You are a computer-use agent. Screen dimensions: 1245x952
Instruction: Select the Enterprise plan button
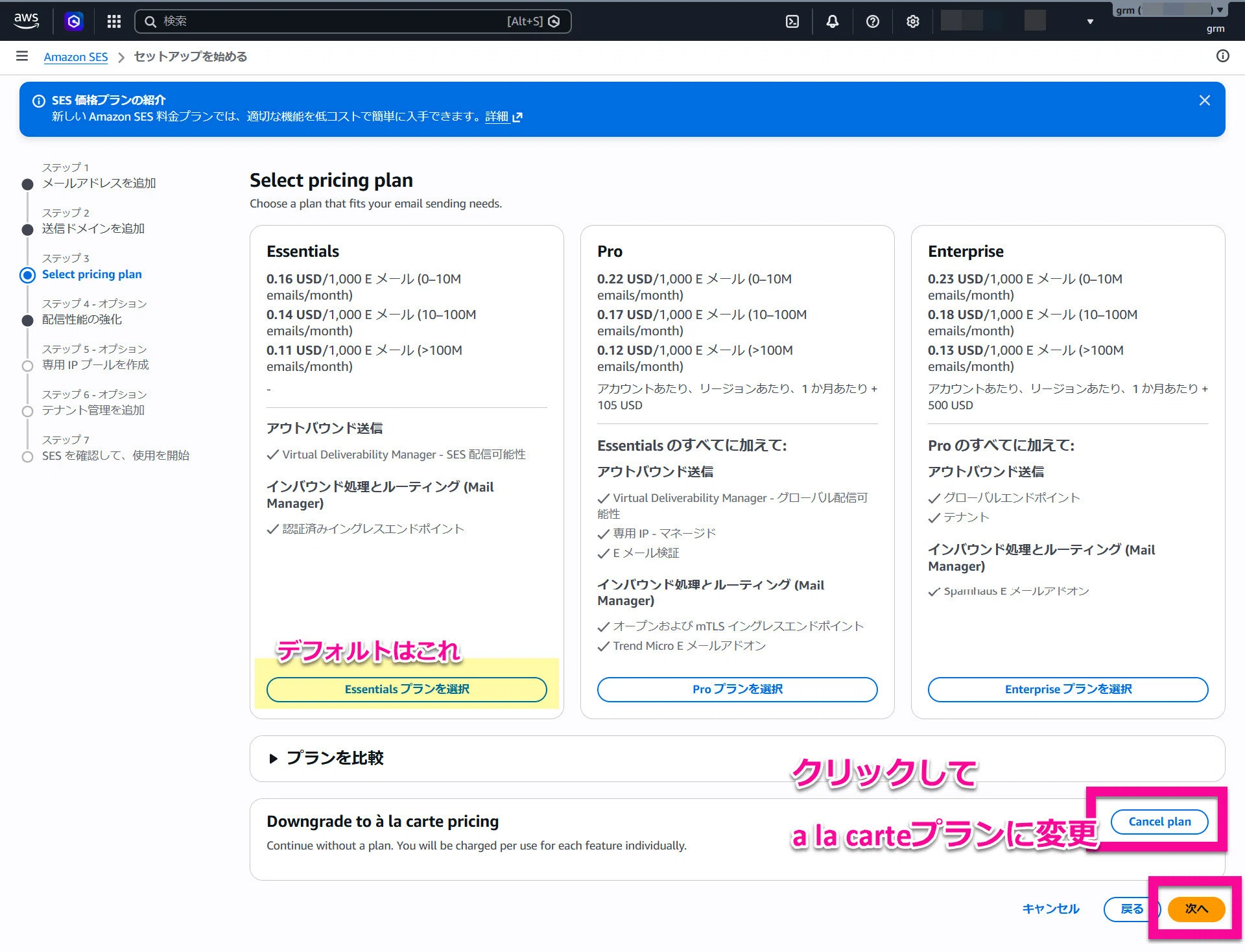[x=1068, y=689]
